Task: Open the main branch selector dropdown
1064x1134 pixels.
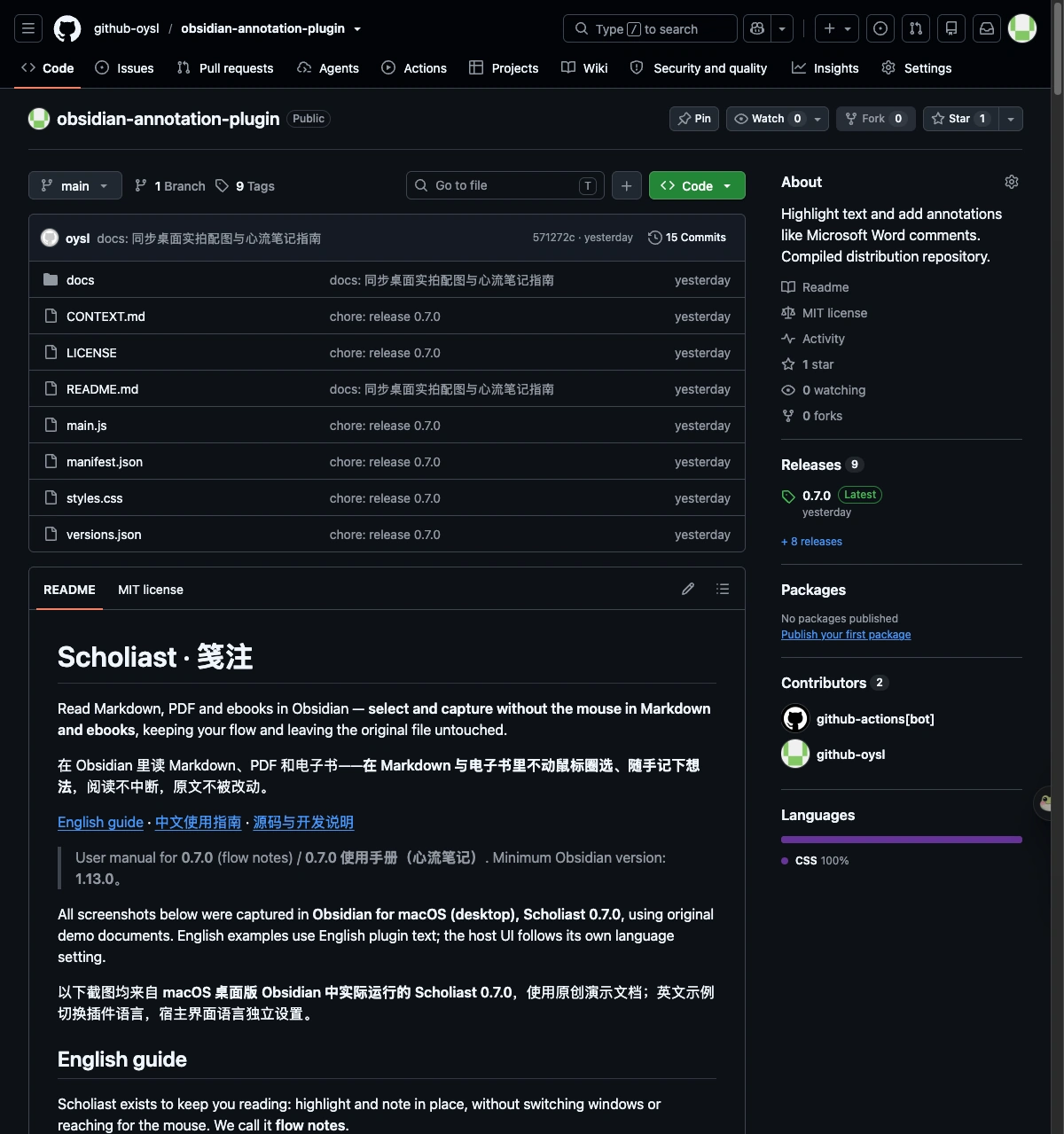Action: tap(75, 185)
